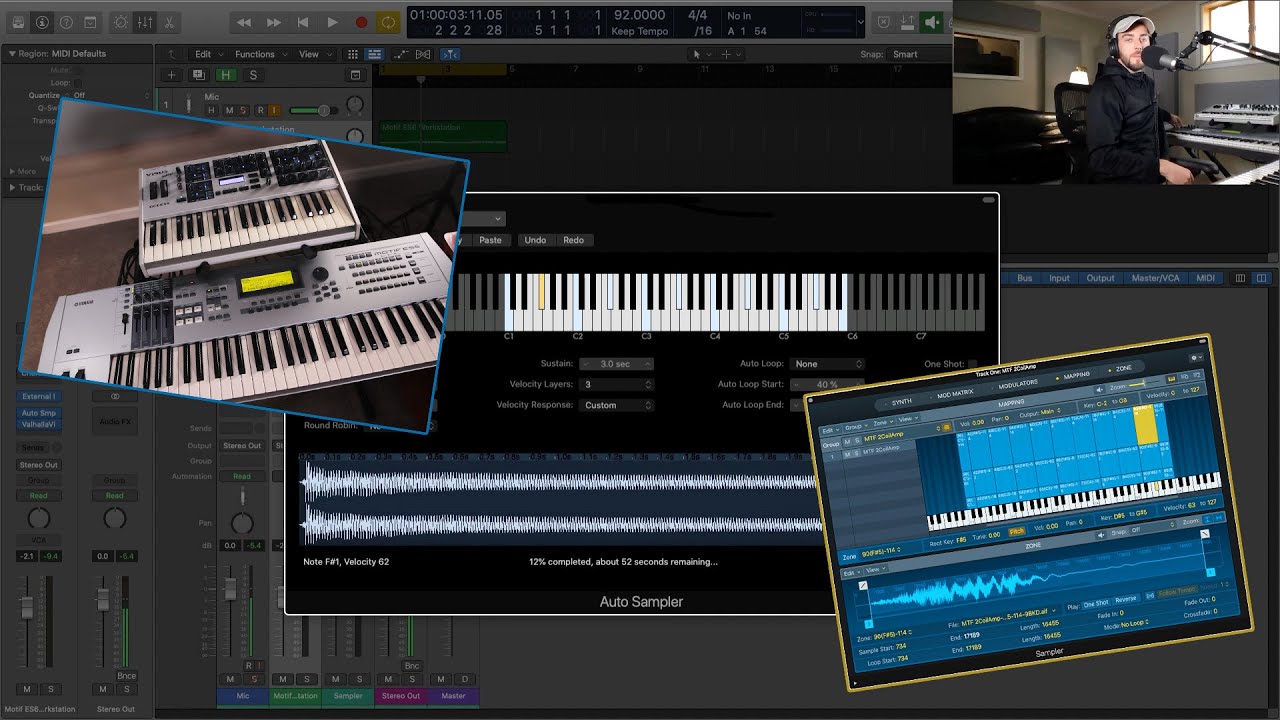Click the green speaker icon in control bar
The height and width of the screenshot is (720, 1280).
click(932, 22)
